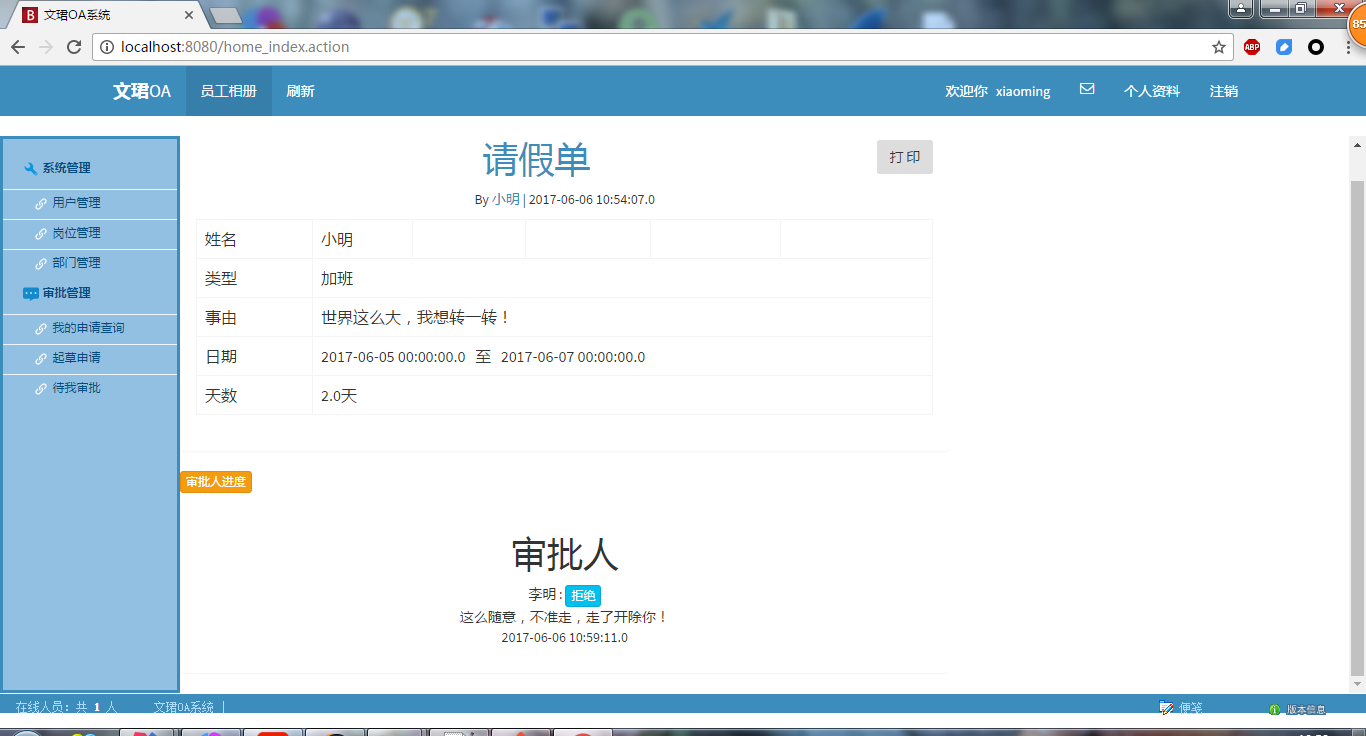Click the start date 2017-06-05 00:00:00.0

[x=393, y=357]
